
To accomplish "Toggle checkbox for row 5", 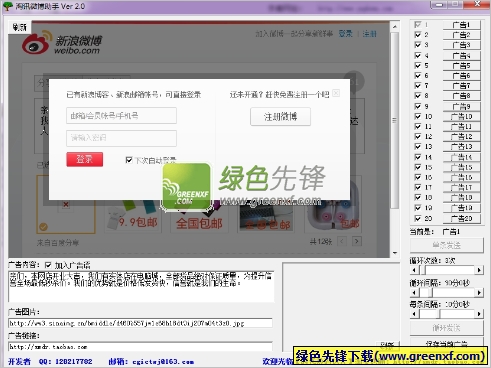I will tap(417, 65).
